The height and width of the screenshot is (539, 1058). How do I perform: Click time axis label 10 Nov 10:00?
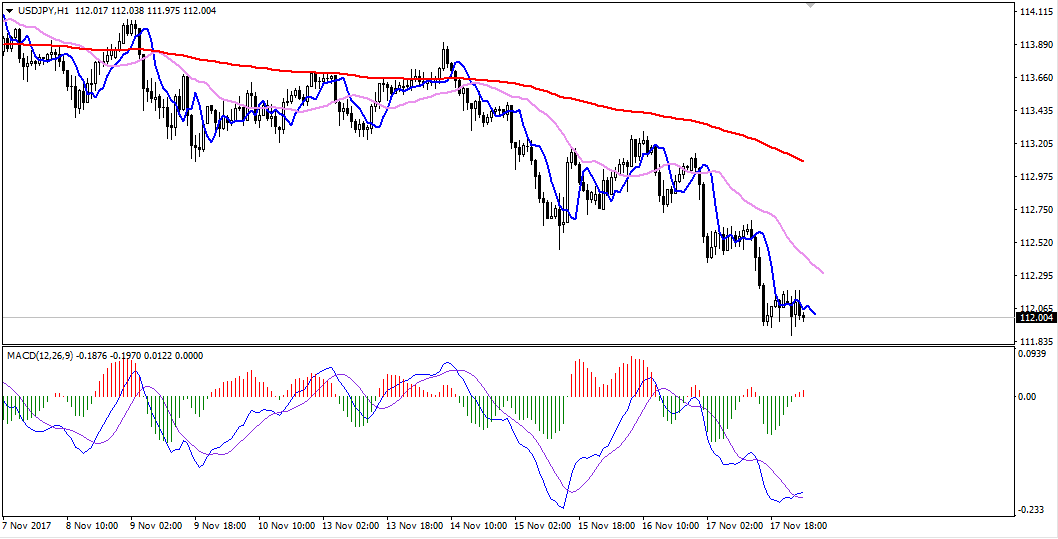tap(287, 525)
